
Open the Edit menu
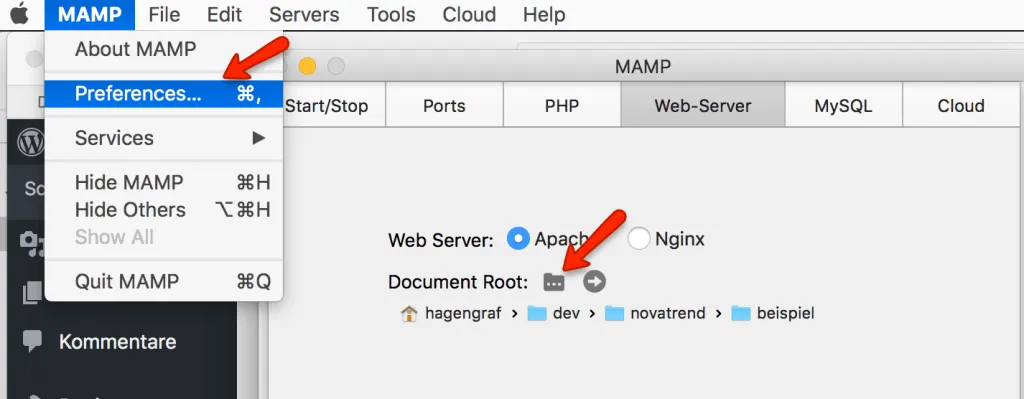pos(224,14)
